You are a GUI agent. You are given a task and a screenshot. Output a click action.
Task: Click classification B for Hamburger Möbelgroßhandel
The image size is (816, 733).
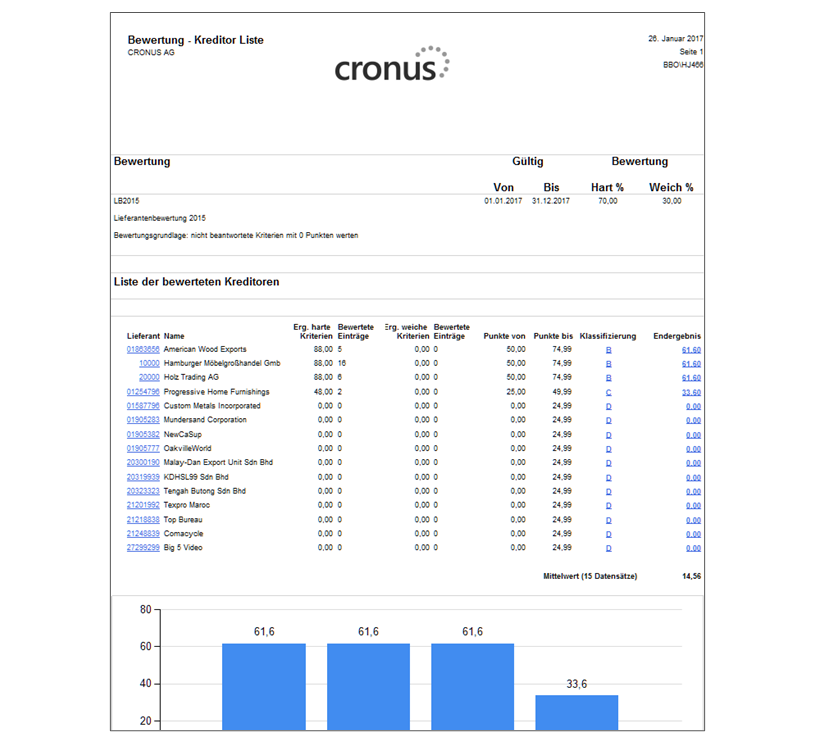pyautogui.click(x=608, y=364)
